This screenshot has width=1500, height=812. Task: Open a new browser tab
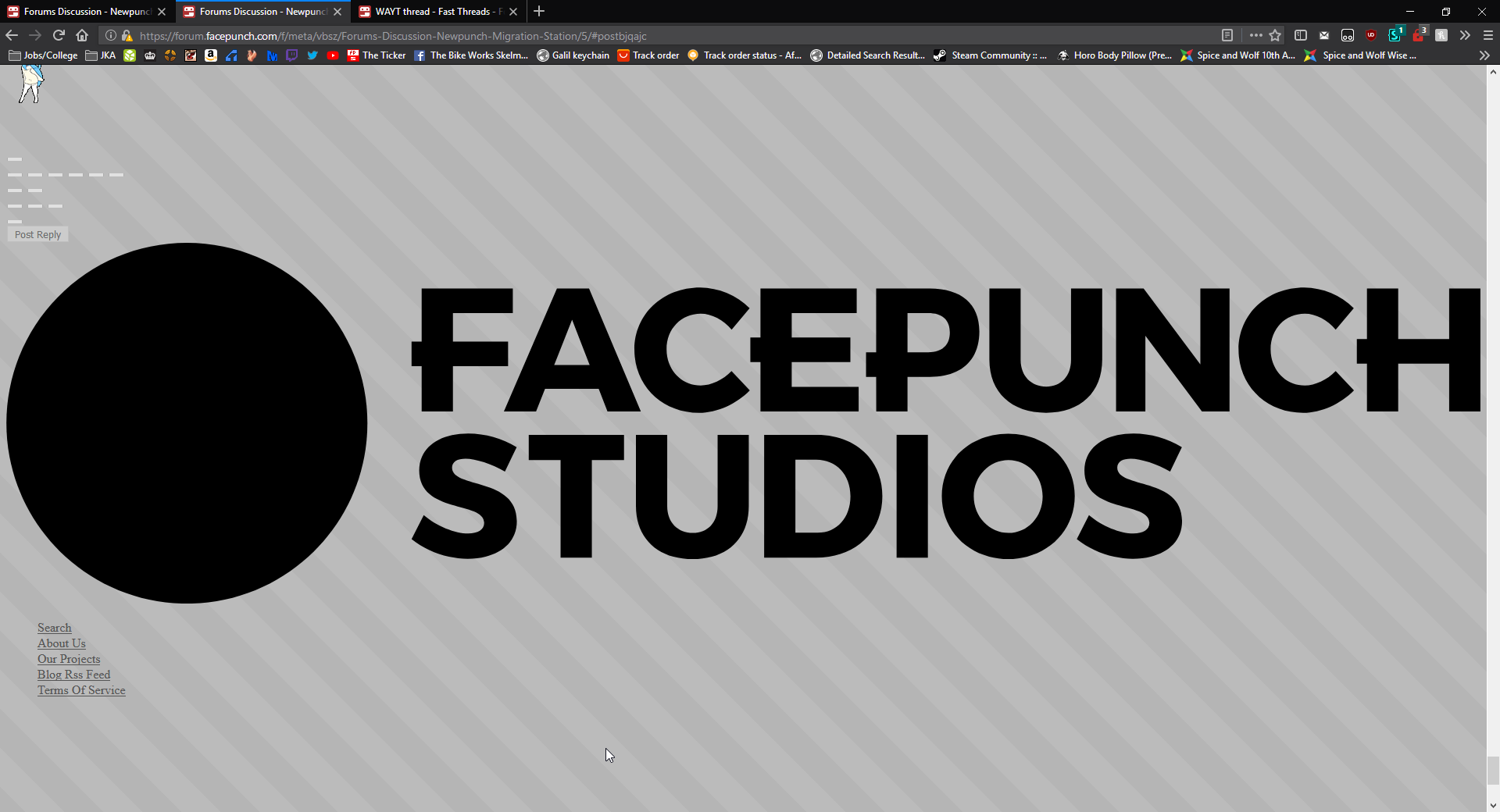click(x=539, y=12)
